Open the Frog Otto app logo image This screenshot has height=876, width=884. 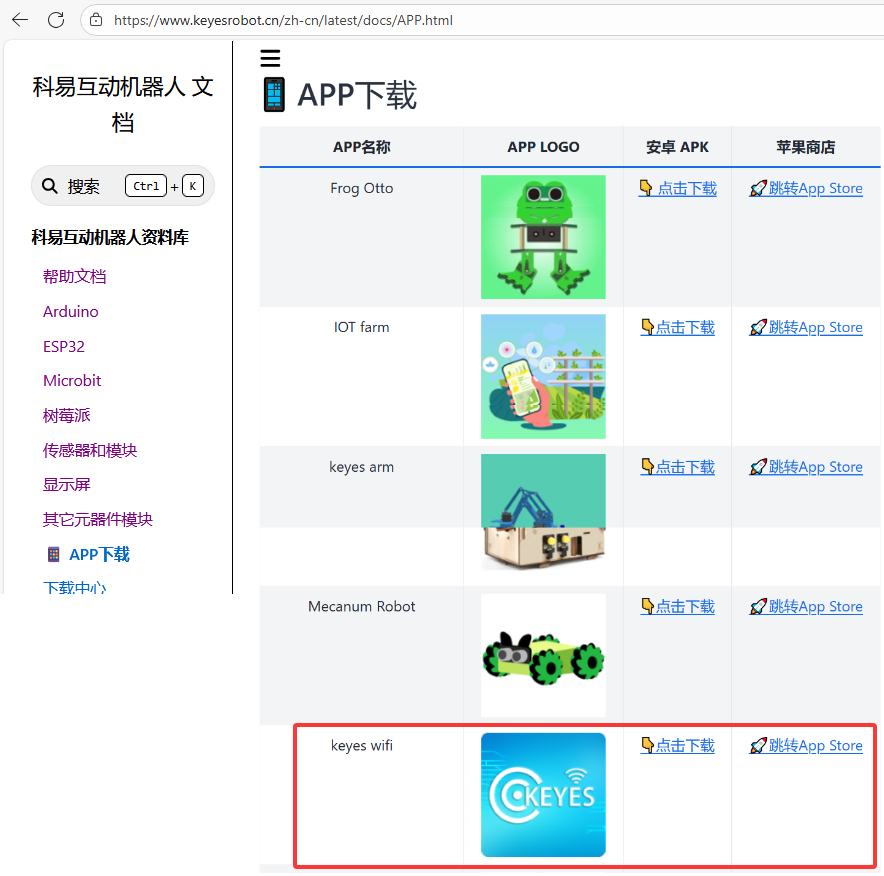[x=543, y=237]
